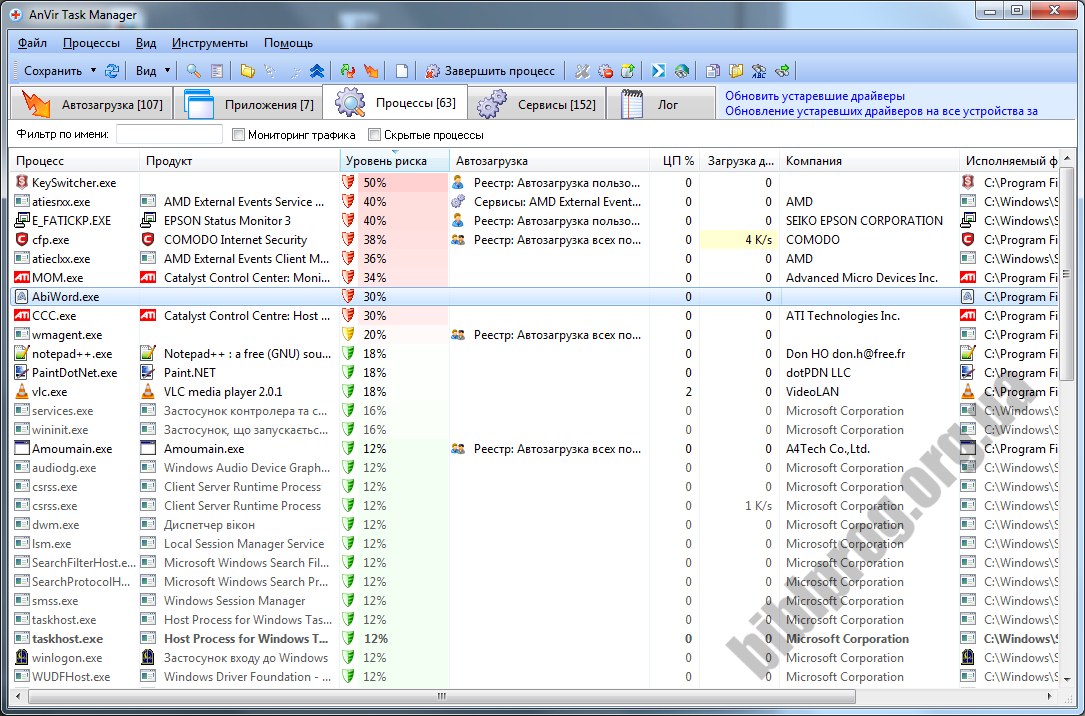The image size is (1085, 716).
Task: Click the Завершить процесс button
Action: [x=490, y=71]
